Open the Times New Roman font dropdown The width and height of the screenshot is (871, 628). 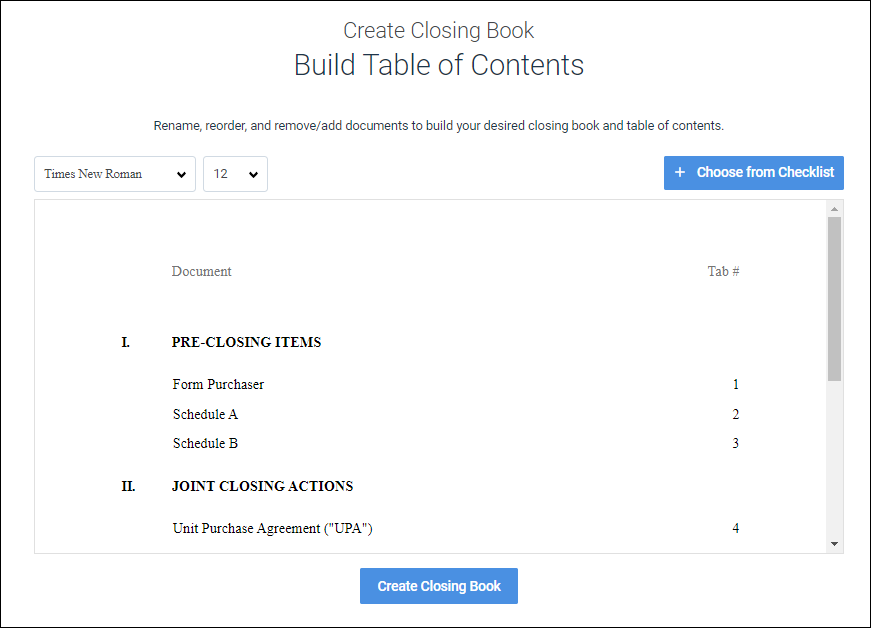pyautogui.click(x=114, y=174)
